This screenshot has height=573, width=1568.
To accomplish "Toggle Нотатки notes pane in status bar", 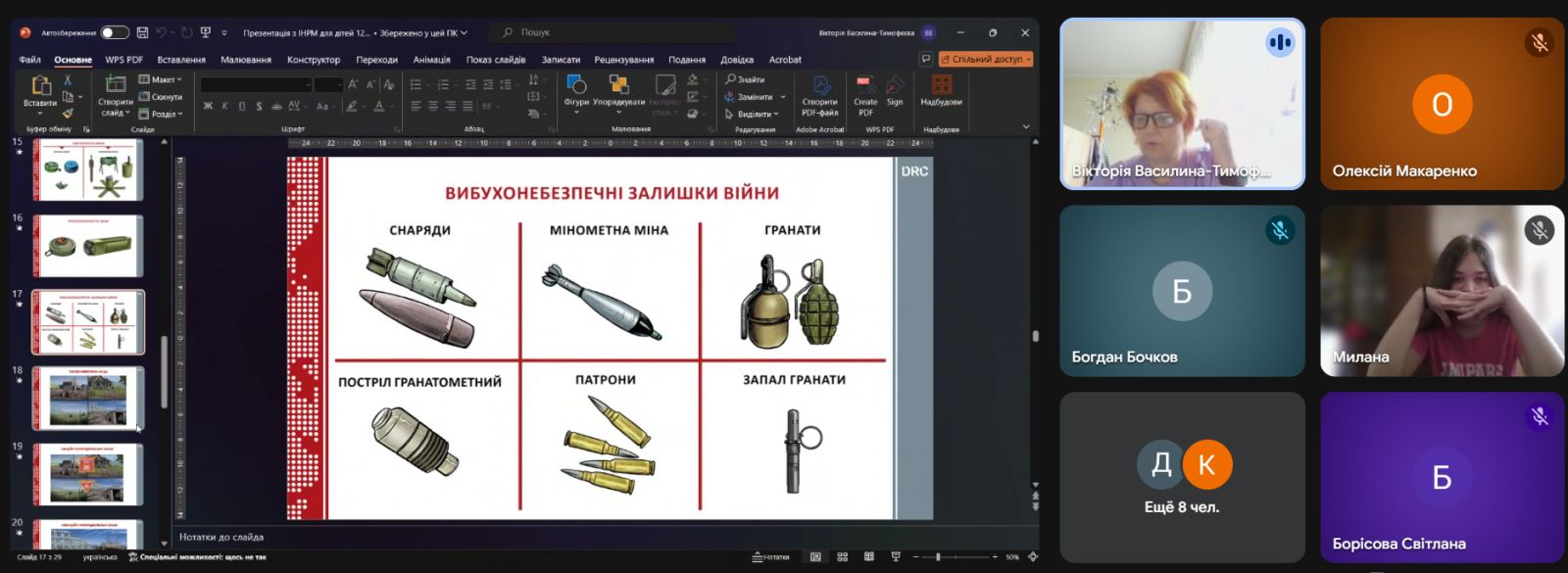I will 771,557.
